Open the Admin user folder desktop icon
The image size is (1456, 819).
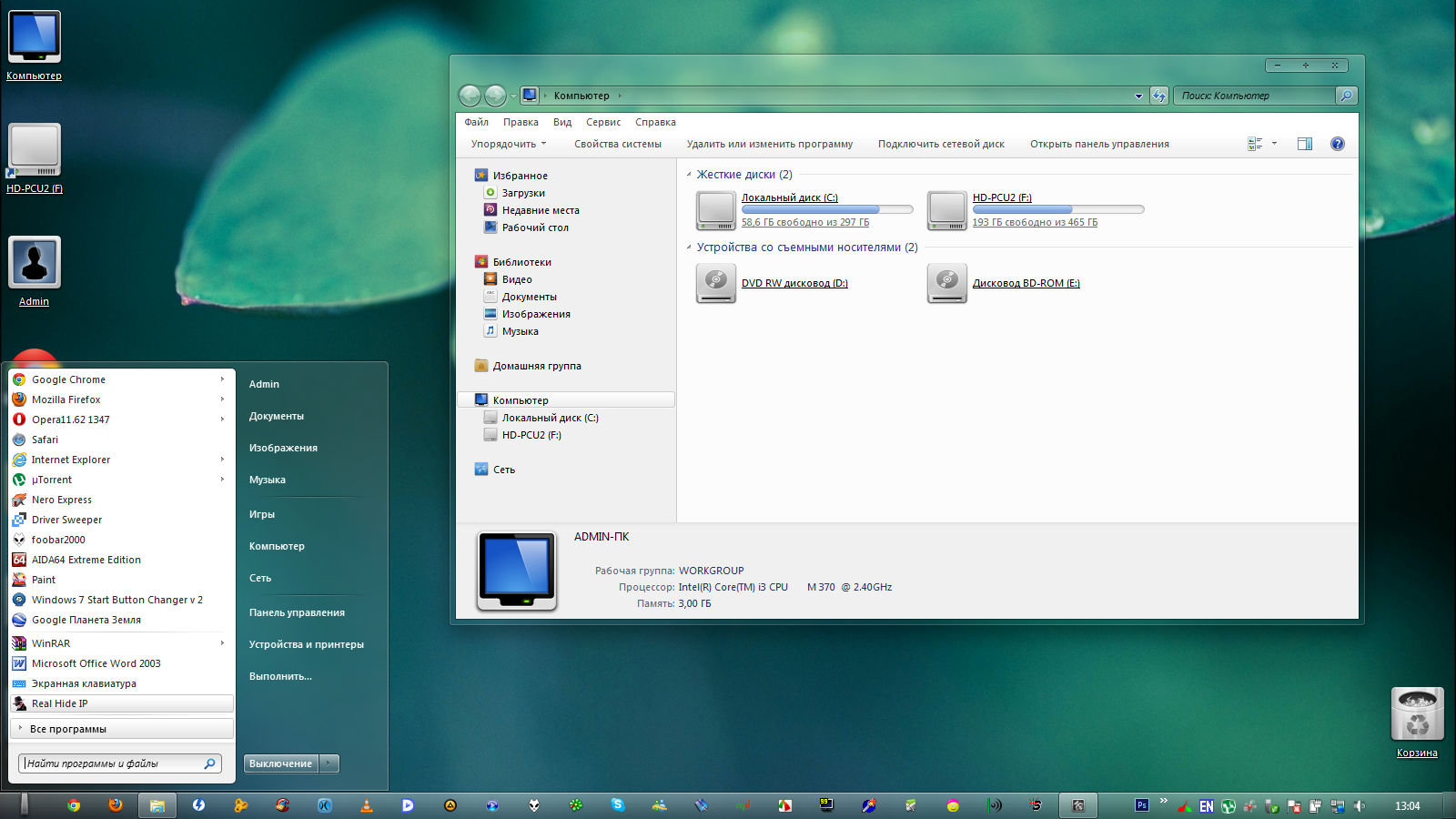(x=35, y=263)
